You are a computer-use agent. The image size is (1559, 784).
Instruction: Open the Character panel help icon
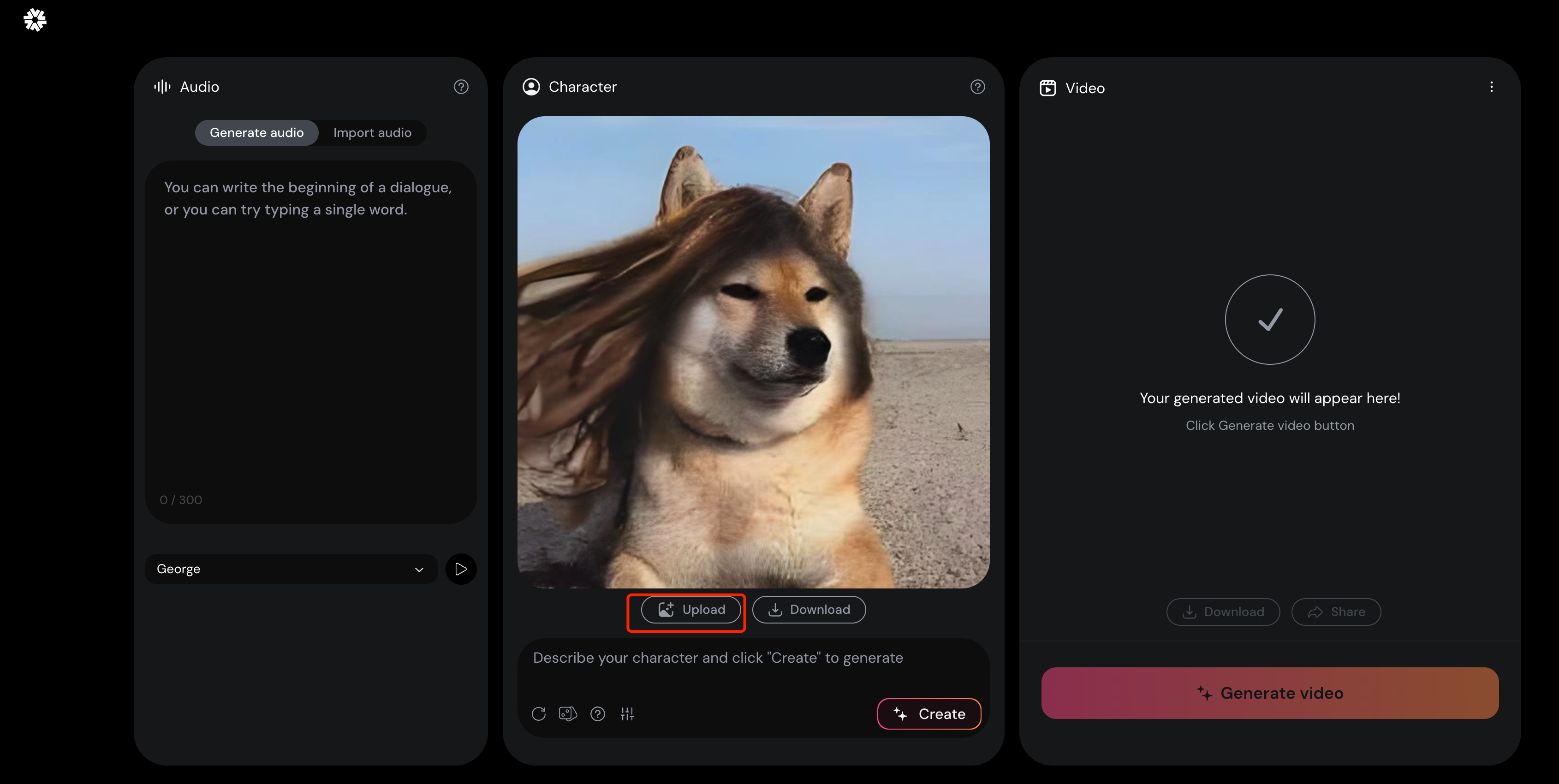point(977,87)
